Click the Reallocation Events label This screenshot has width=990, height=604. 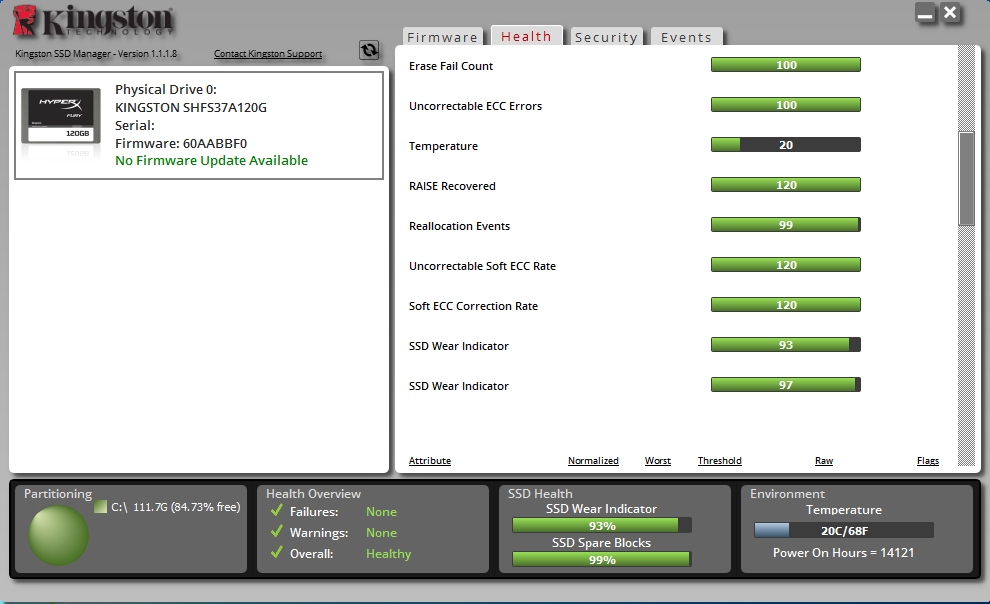pyautogui.click(x=459, y=226)
